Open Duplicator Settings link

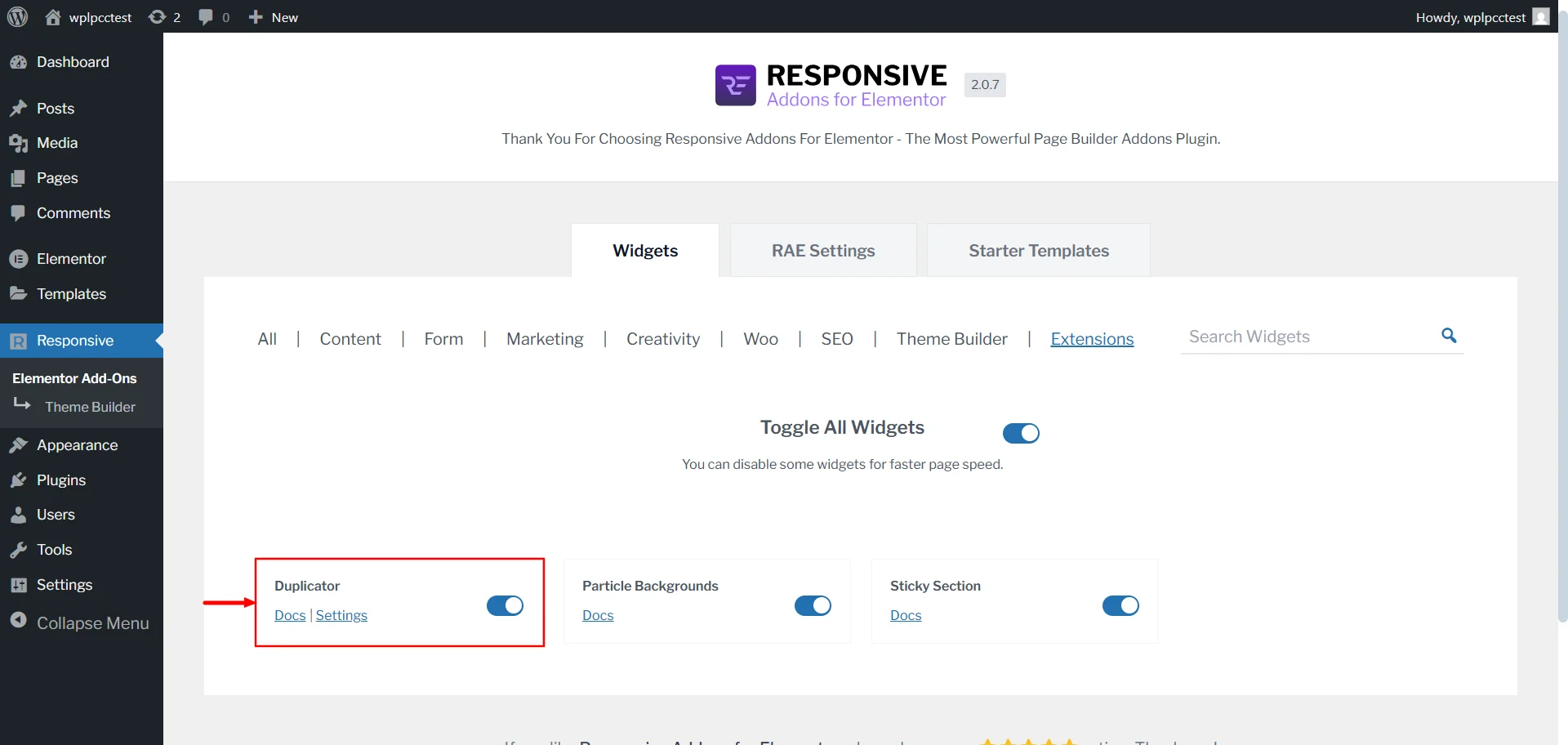click(x=341, y=615)
